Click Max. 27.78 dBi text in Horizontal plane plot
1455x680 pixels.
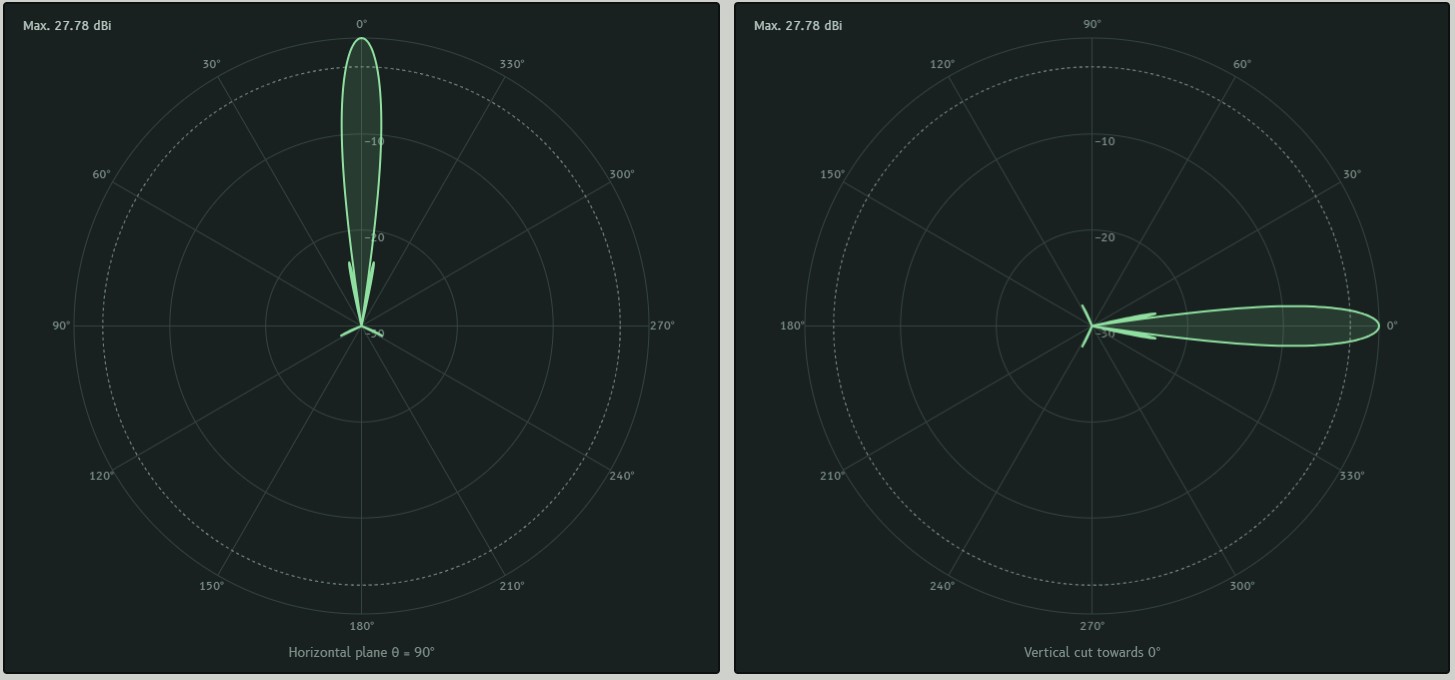coord(67,25)
